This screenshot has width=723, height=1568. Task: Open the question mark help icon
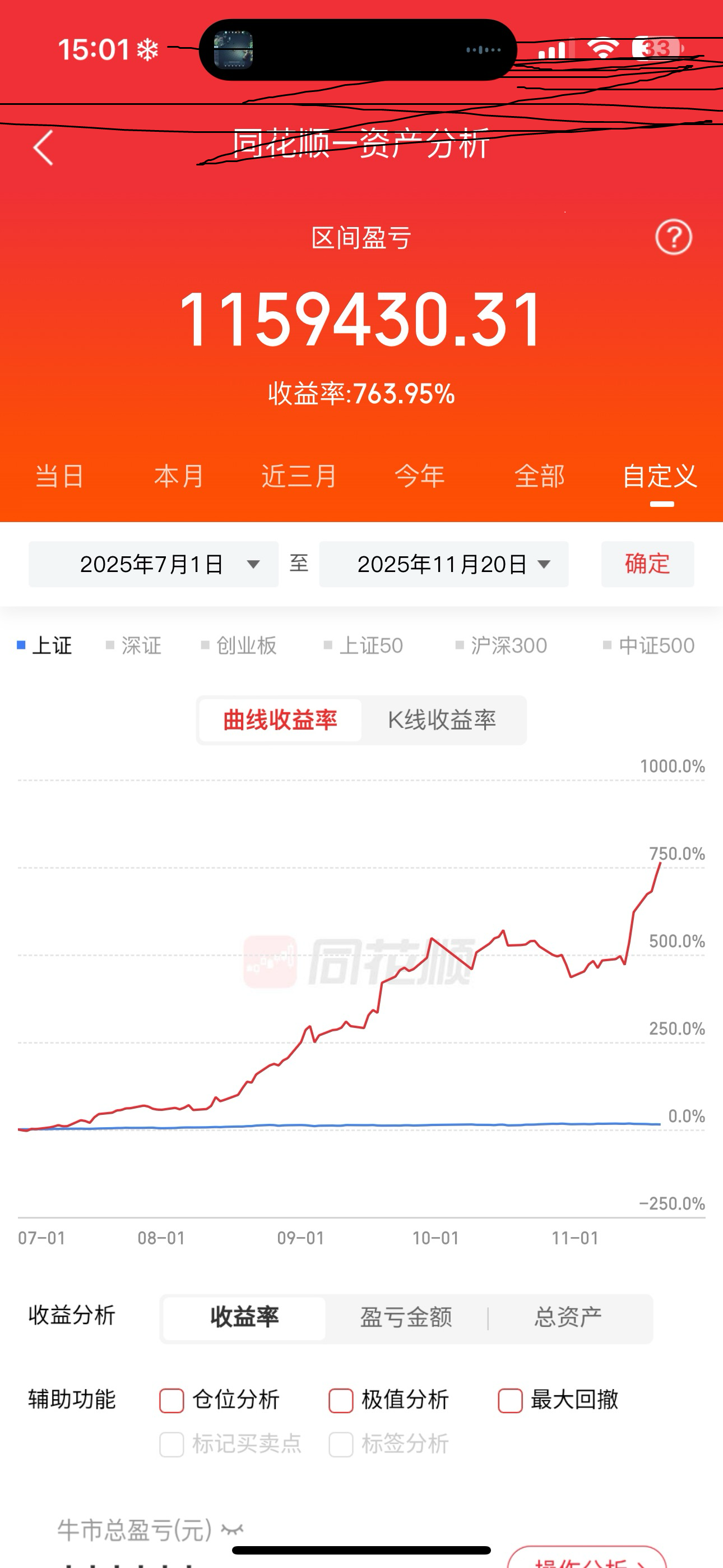click(x=673, y=237)
